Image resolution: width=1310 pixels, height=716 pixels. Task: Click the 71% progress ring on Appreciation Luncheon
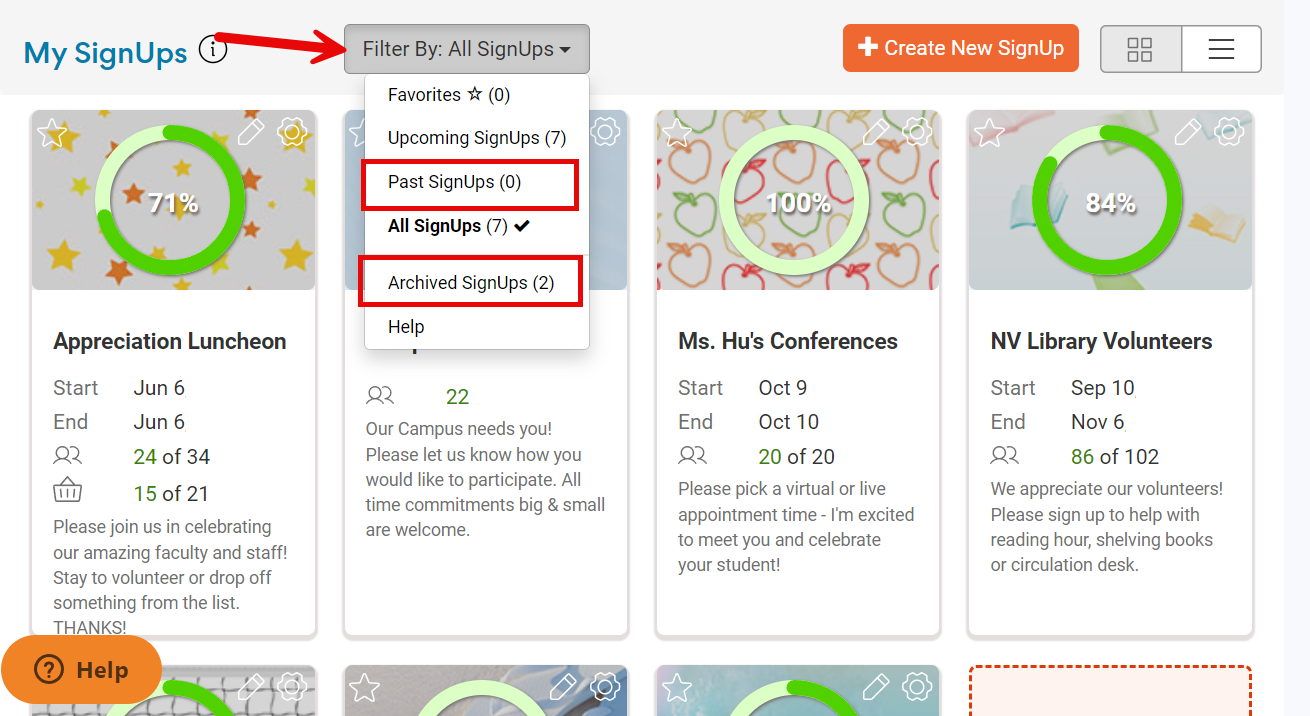coord(172,202)
